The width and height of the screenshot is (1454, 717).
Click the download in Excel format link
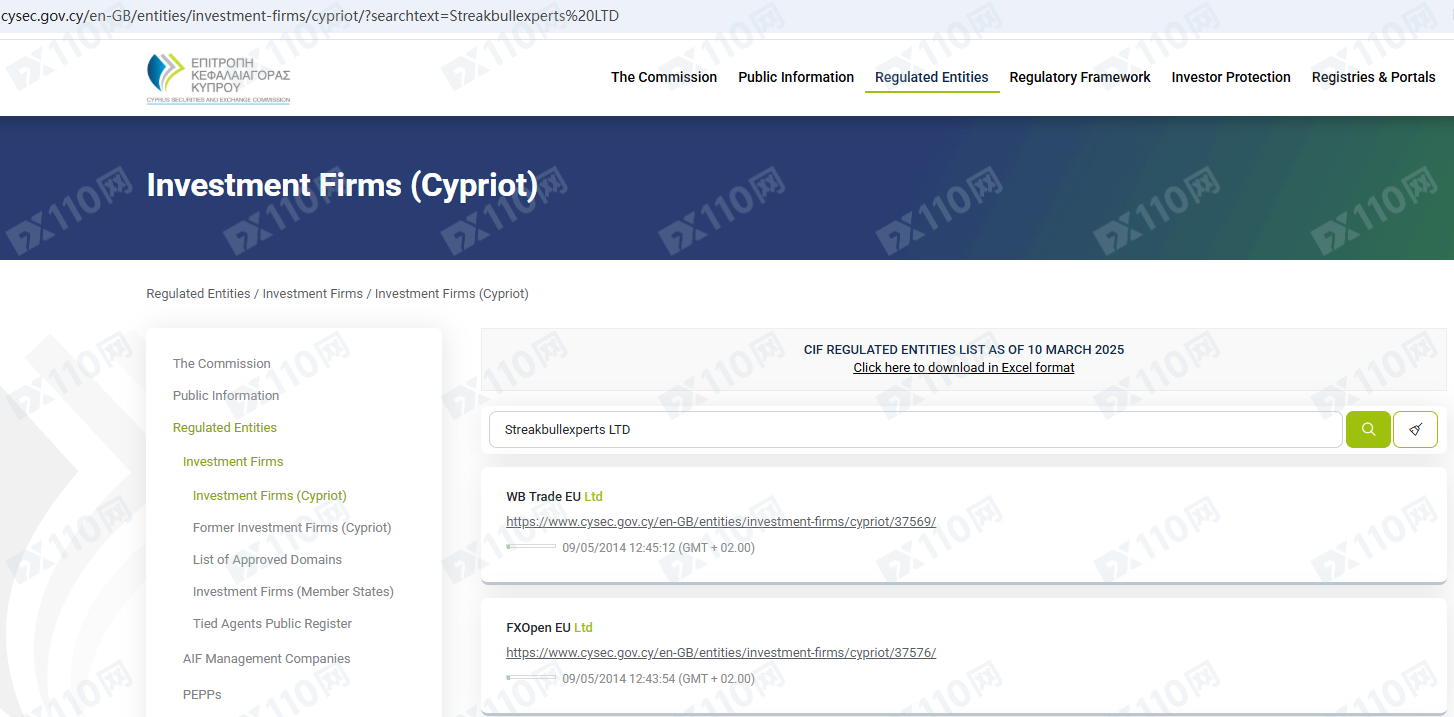point(963,368)
